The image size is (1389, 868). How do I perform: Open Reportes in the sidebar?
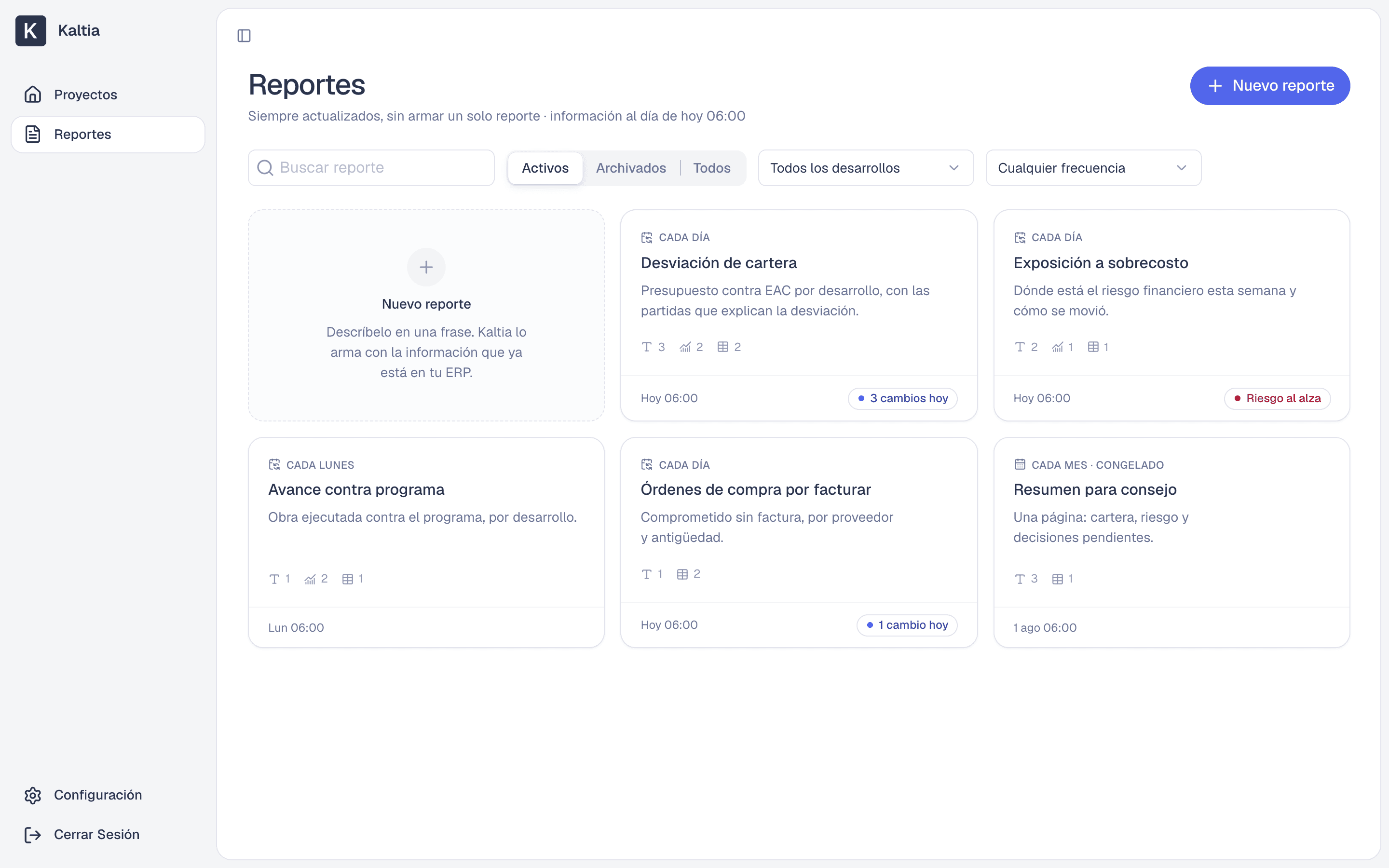[108, 134]
